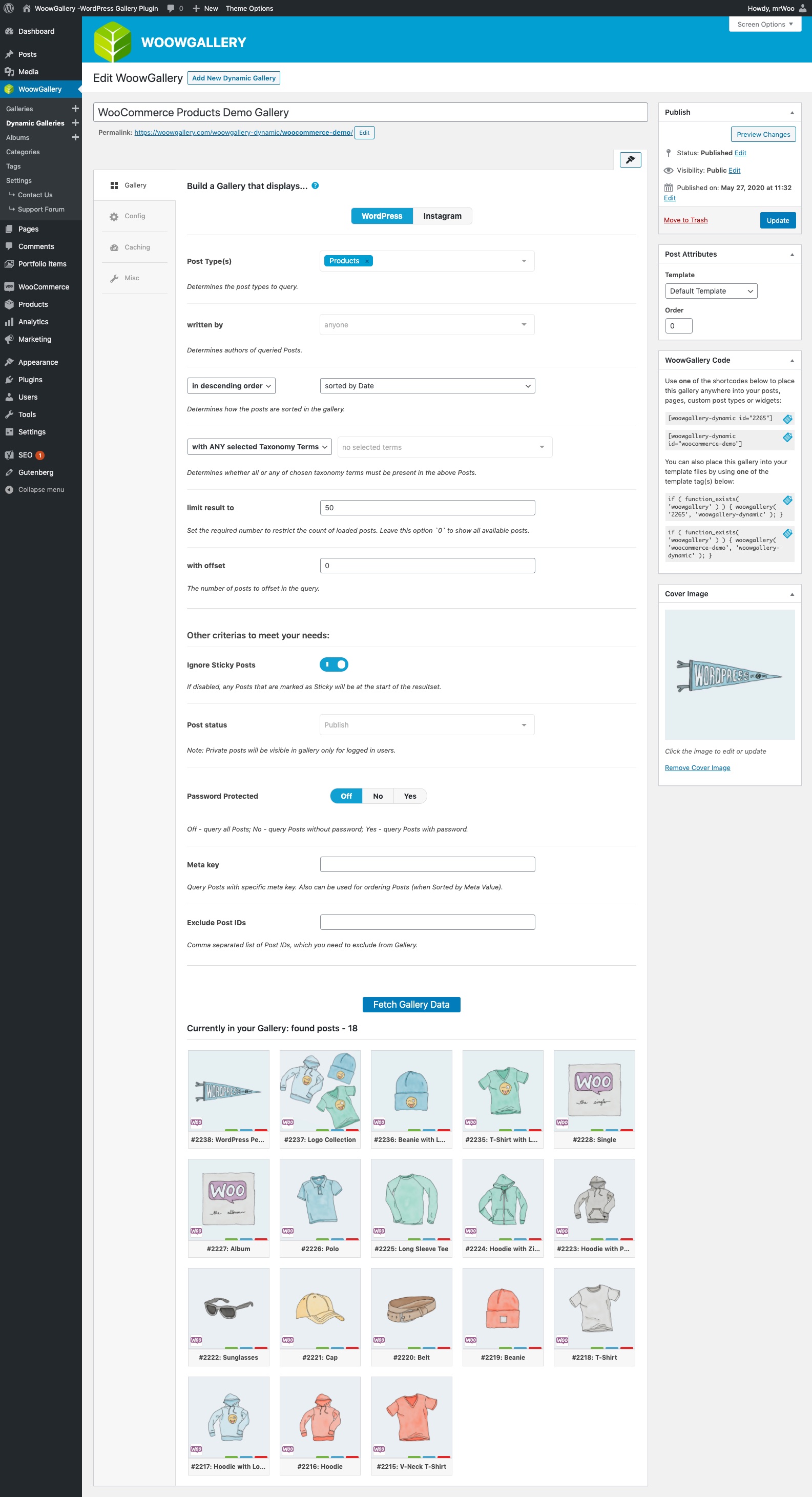Open the ANY selected Taxonomy Terms dropdown
Screen dimensions: 812x1497
[x=259, y=447]
